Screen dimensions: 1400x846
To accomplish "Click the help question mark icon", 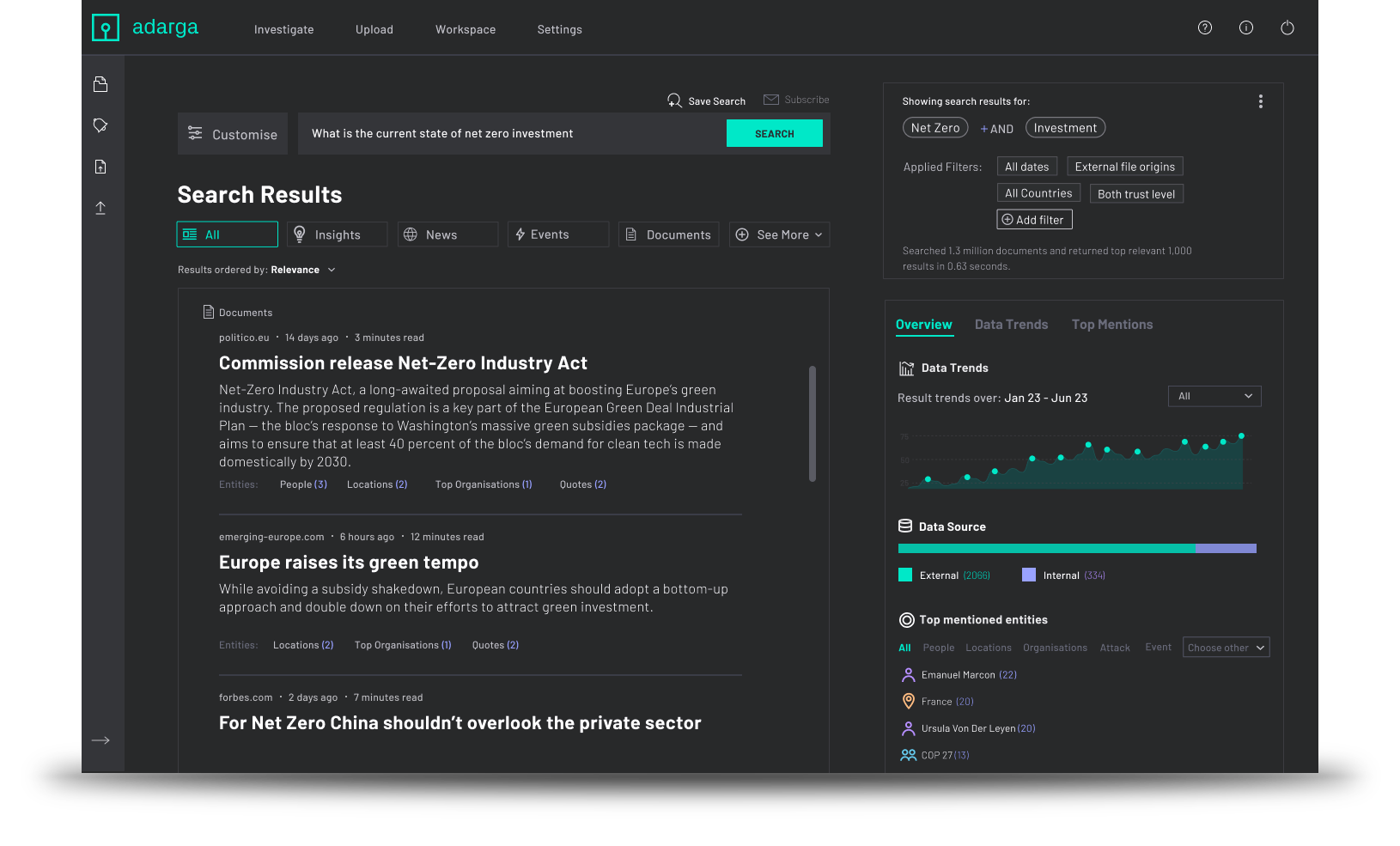I will tap(1205, 28).
